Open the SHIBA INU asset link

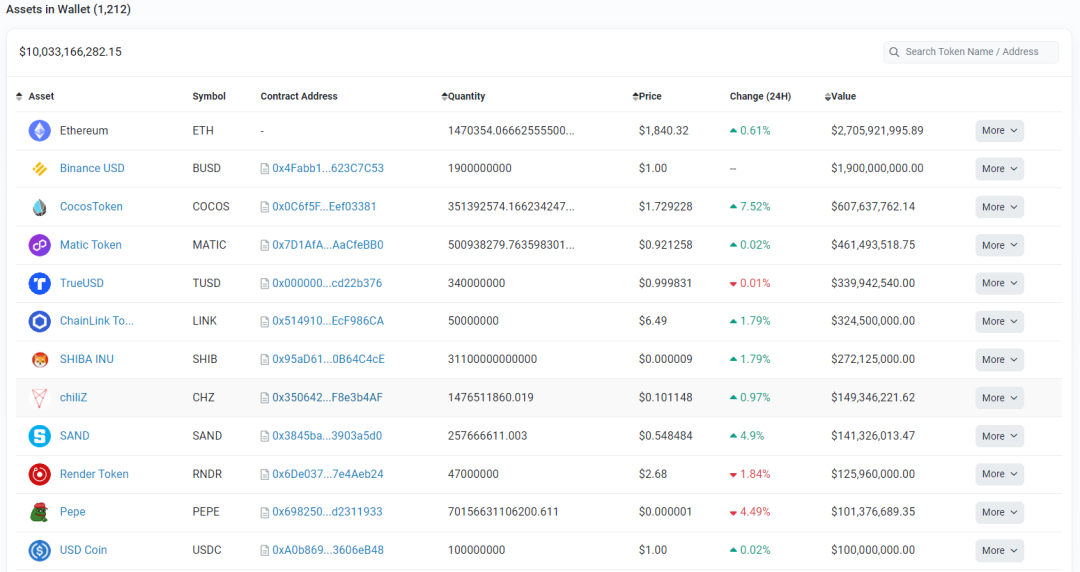pyautogui.click(x=87, y=359)
